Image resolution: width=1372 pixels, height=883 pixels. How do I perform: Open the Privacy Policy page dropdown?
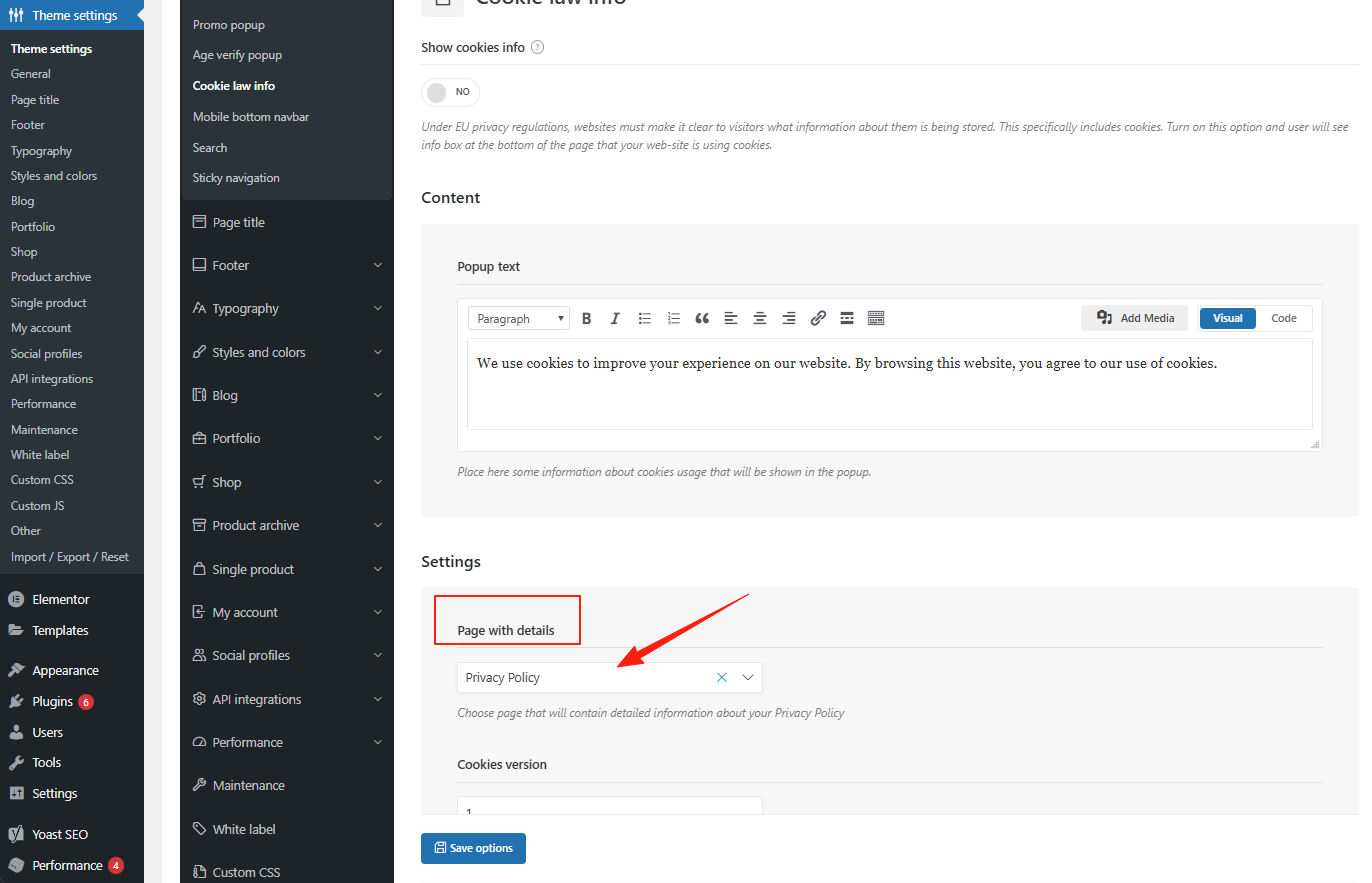pos(747,677)
